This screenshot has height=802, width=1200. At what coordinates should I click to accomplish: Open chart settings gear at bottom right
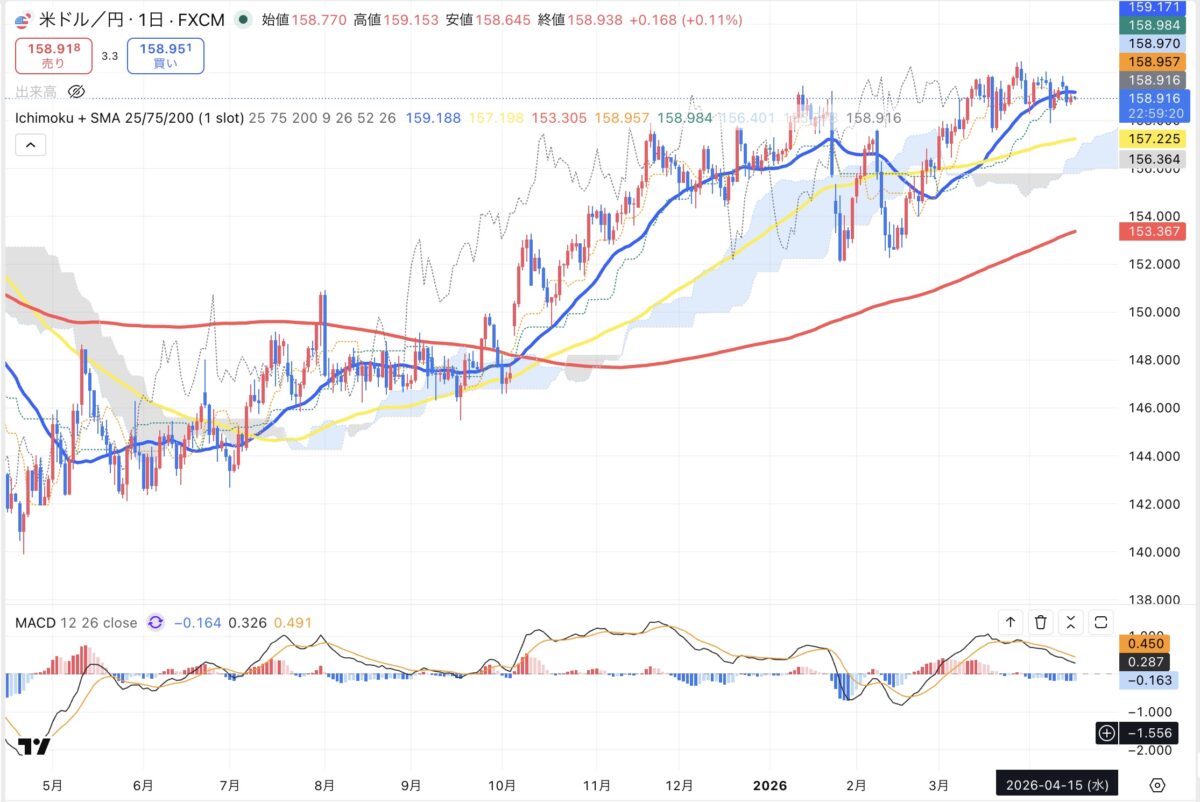point(1157,783)
